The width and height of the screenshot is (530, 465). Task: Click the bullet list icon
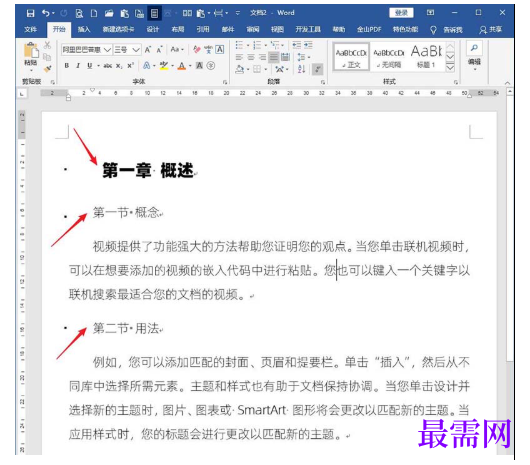click(x=239, y=45)
